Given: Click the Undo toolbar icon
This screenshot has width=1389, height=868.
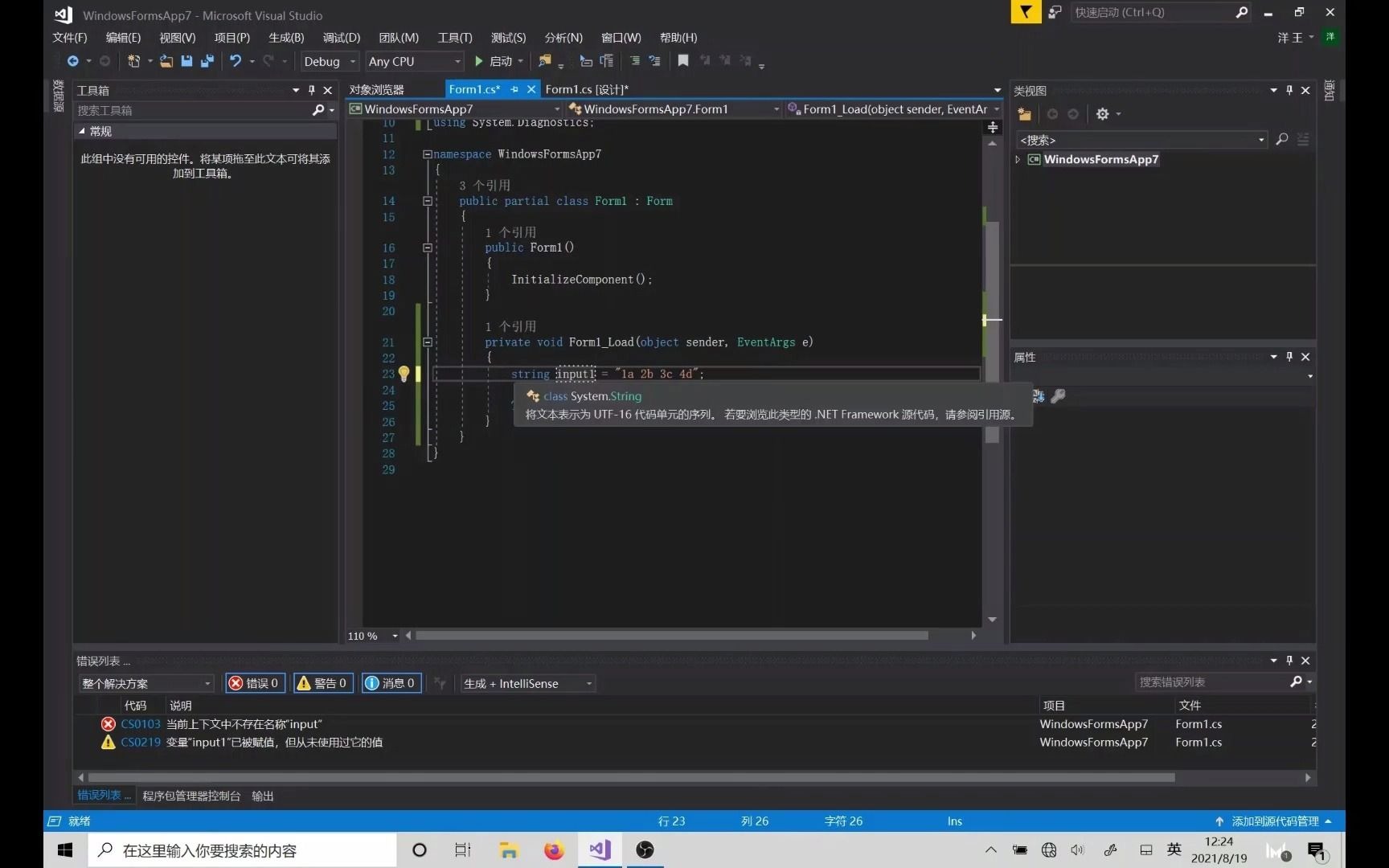Looking at the screenshot, I should pyautogui.click(x=236, y=62).
